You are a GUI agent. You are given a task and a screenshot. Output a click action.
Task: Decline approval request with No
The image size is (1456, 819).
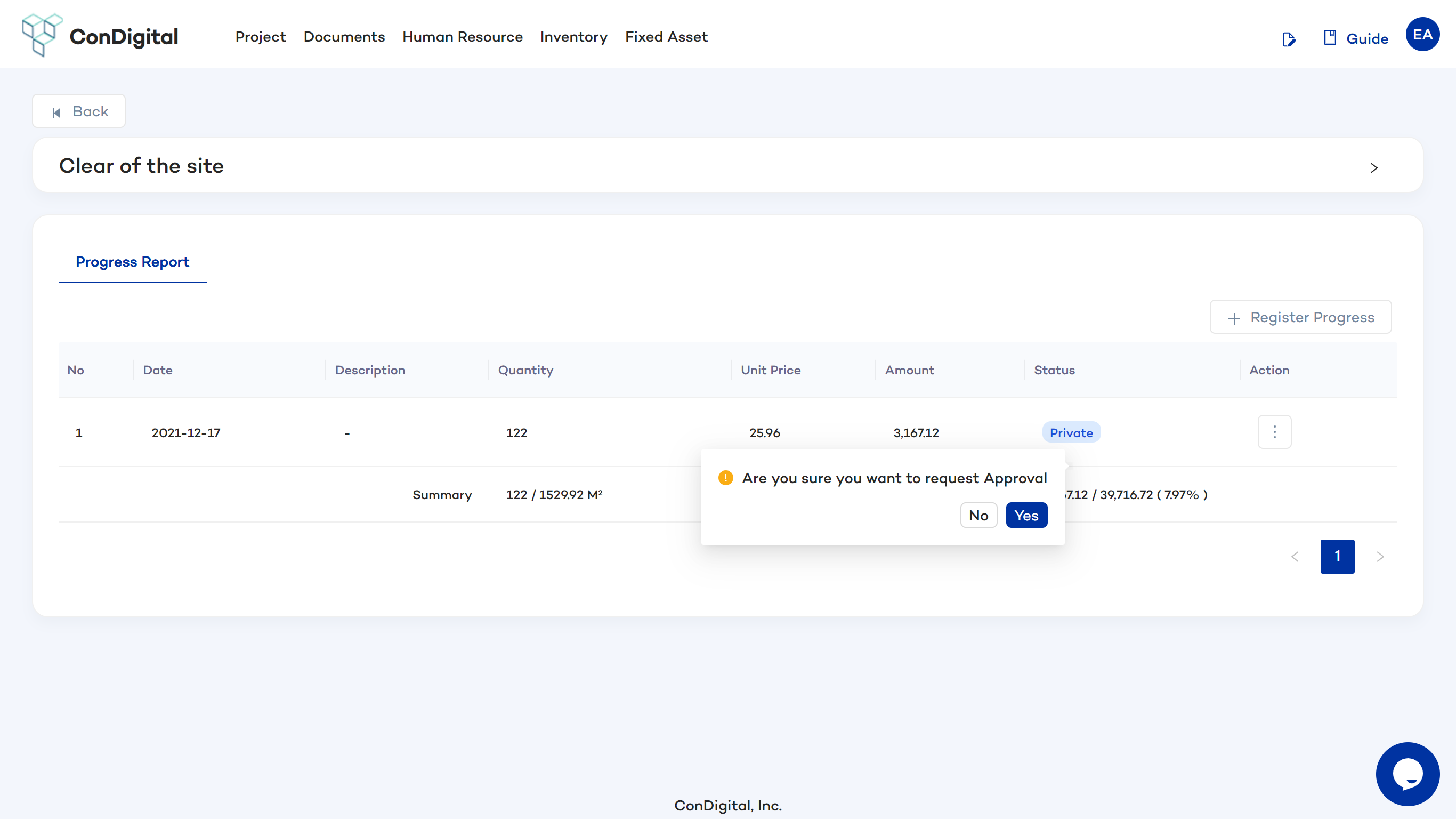pos(978,515)
